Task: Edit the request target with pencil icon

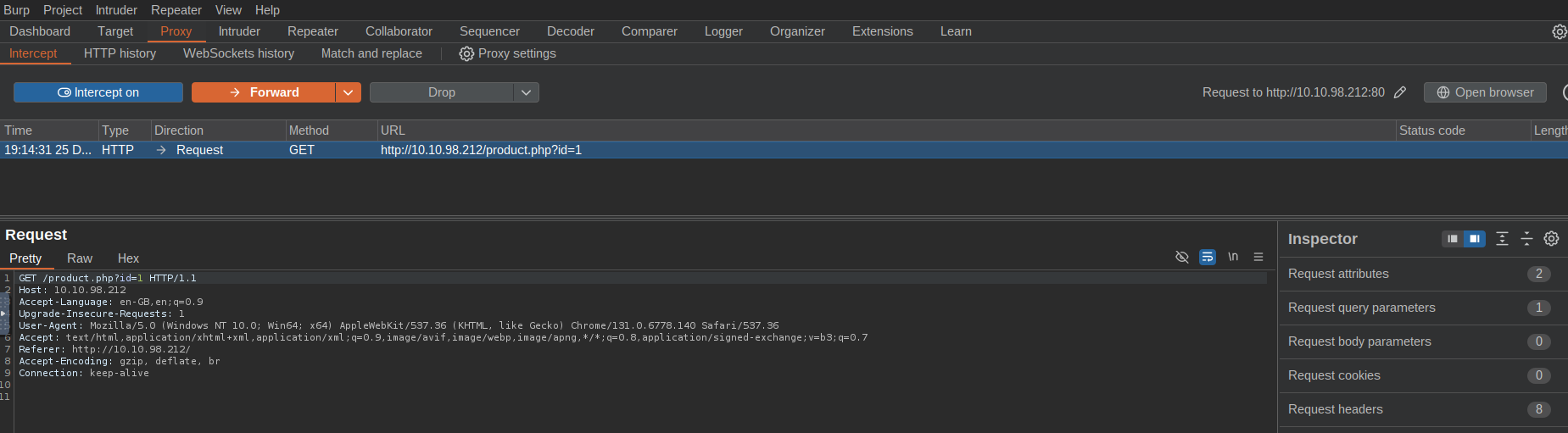Action: tap(1400, 92)
